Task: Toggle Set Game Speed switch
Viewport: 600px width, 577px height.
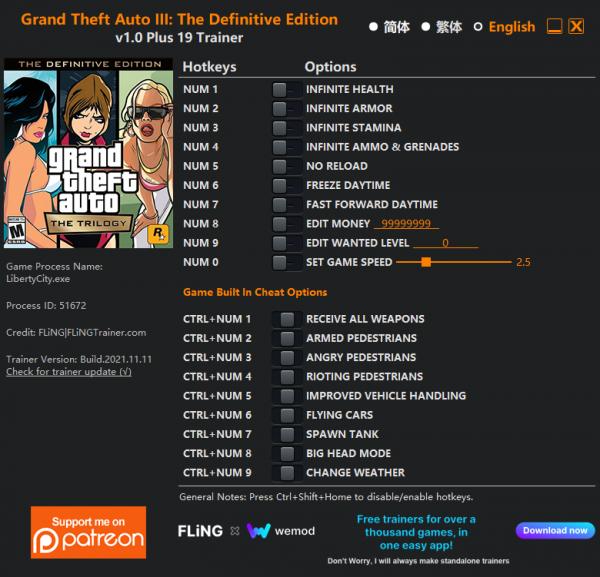Action: click(287, 262)
